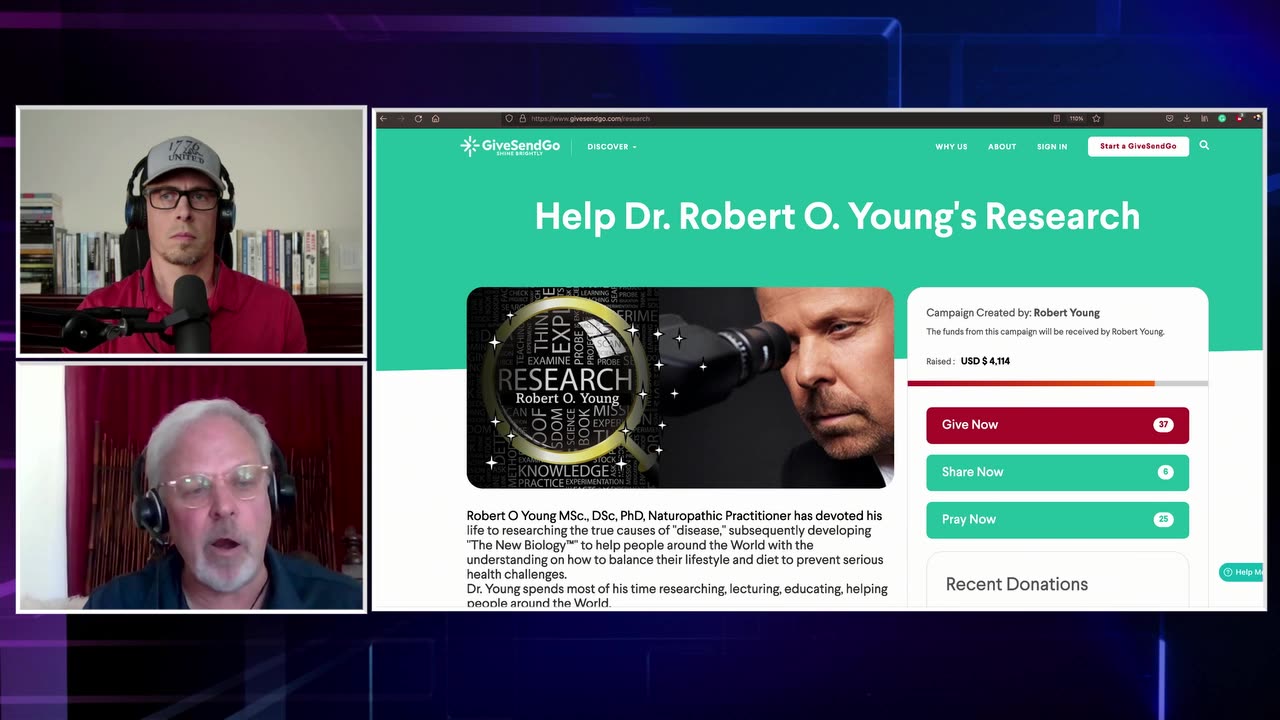Click the campaign title Help Dr. Robert O. Young's Research
This screenshot has width=1280, height=720.
[837, 216]
